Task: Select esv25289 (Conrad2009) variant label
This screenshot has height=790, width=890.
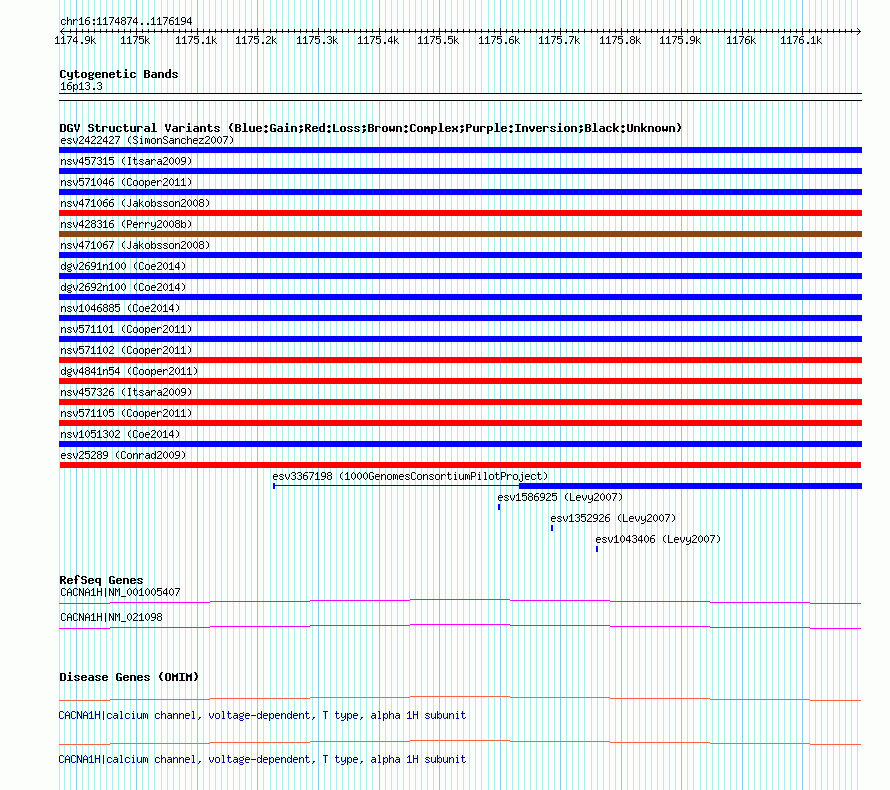Action: [123, 455]
